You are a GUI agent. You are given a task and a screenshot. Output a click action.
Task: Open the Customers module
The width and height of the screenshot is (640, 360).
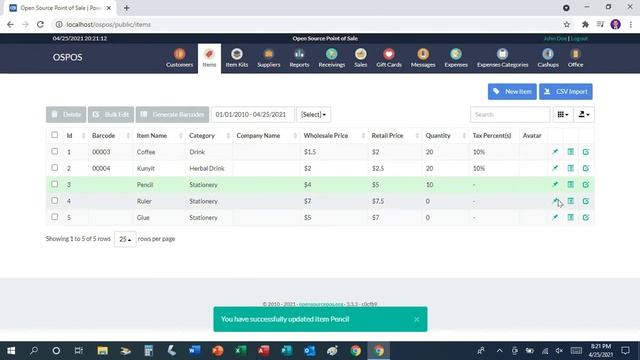tap(179, 58)
